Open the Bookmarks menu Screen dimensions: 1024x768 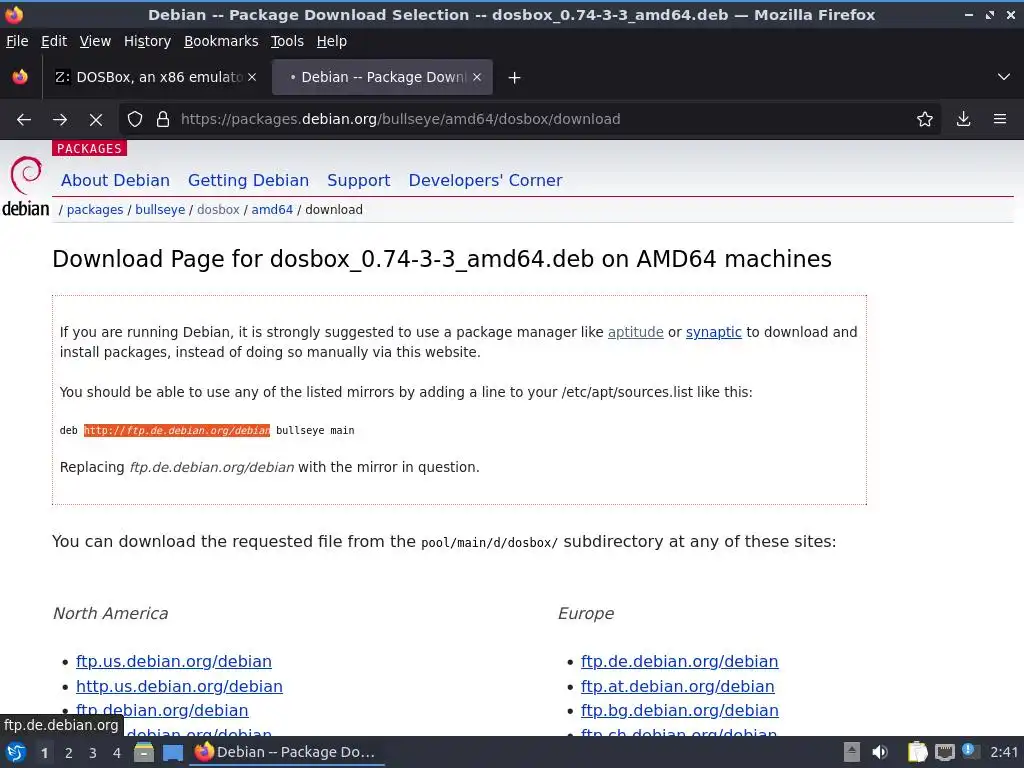tap(221, 41)
